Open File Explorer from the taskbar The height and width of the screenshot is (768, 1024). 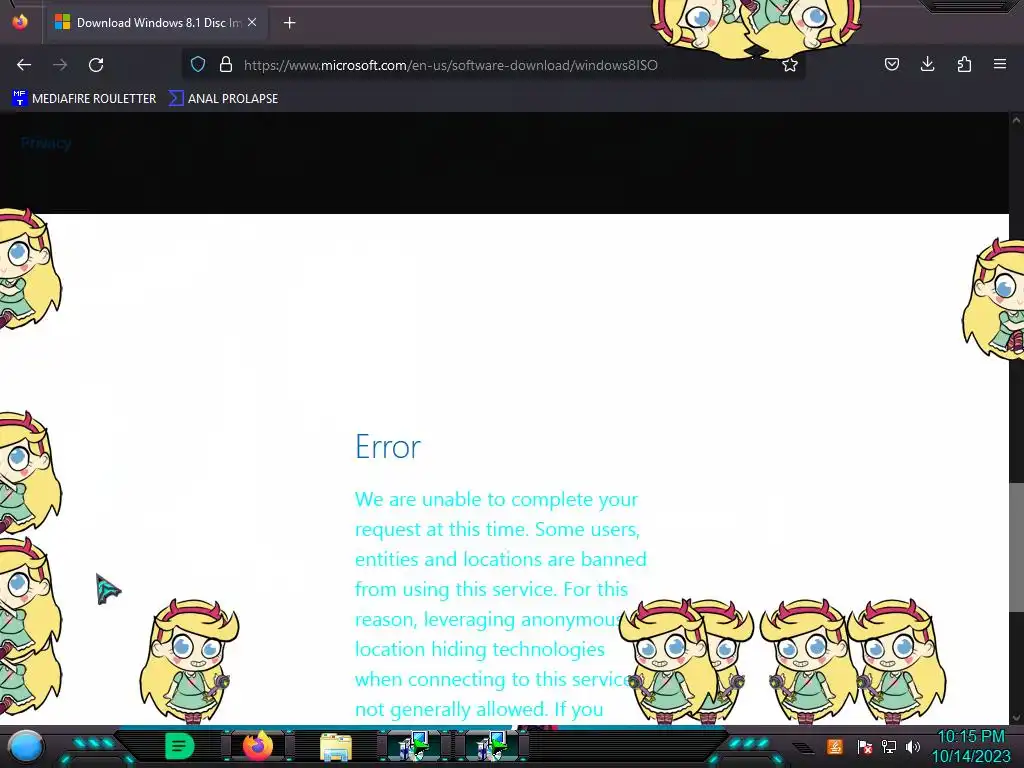tap(336, 746)
